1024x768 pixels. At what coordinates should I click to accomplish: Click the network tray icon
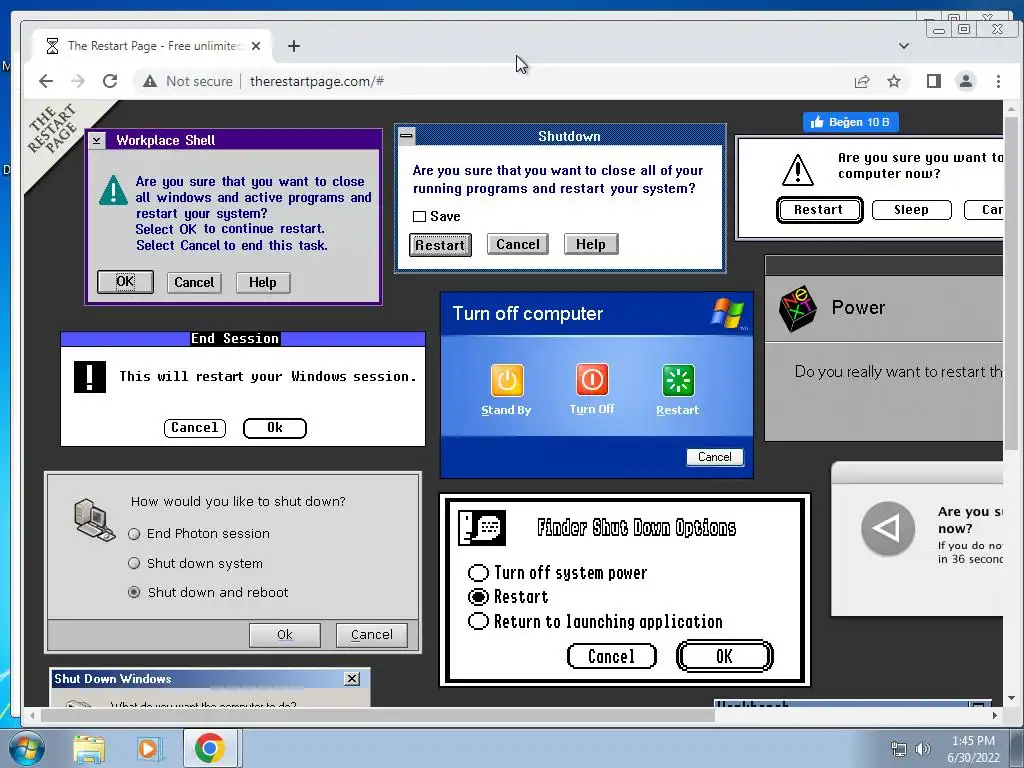click(x=899, y=749)
